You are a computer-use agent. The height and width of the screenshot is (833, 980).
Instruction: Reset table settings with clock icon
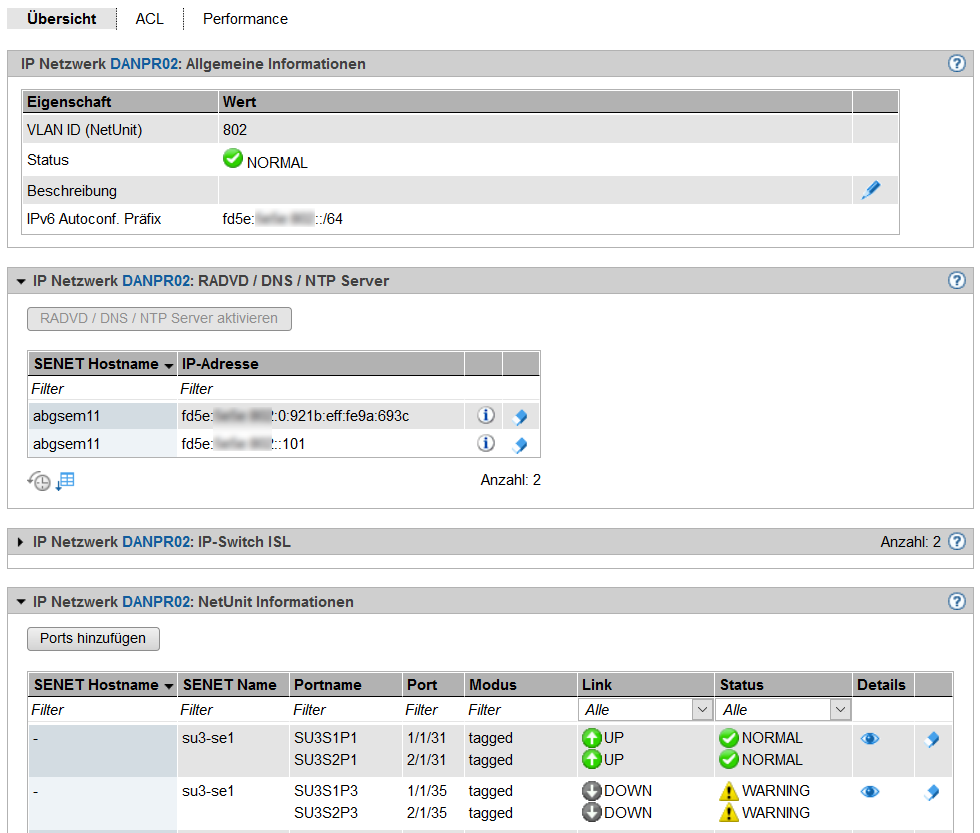pyautogui.click(x=38, y=481)
